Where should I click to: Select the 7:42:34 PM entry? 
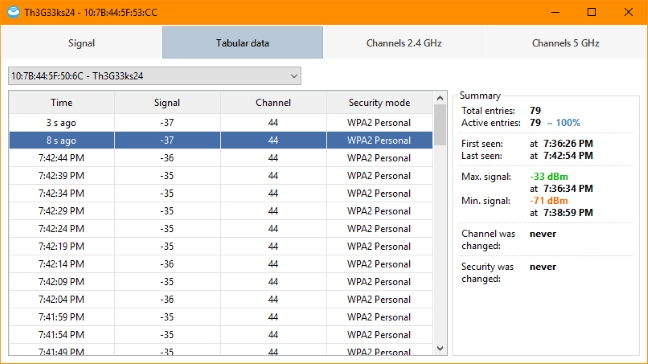pos(221,193)
